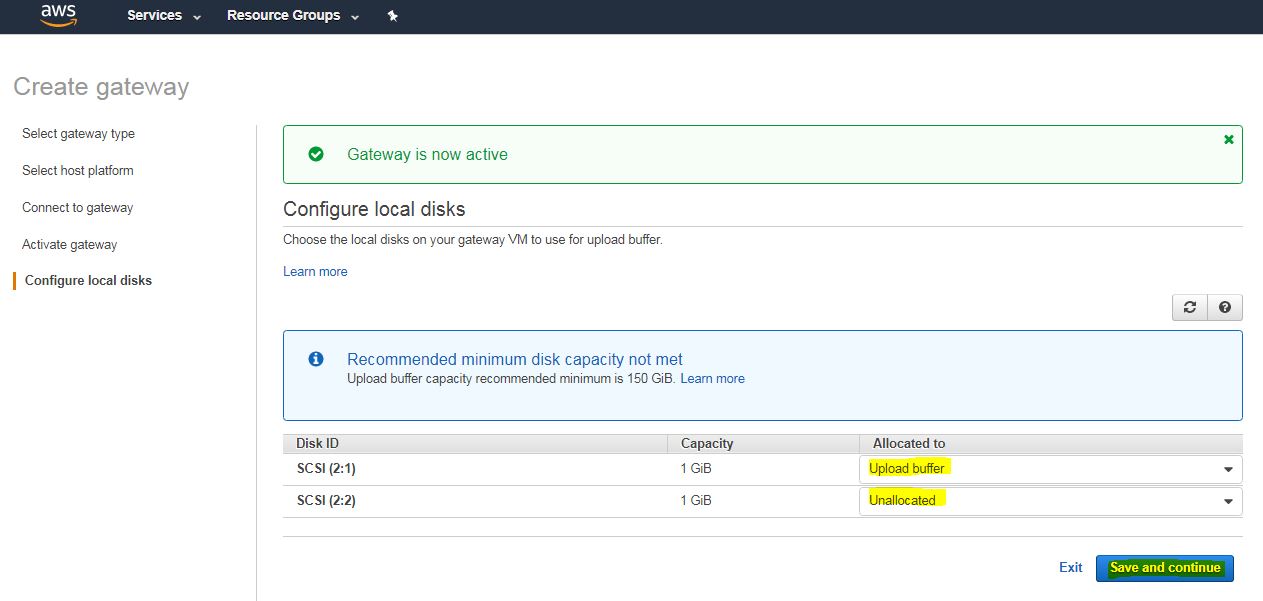The height and width of the screenshot is (601, 1263).
Task: Go to Select host platform step
Action: pyautogui.click(x=77, y=171)
